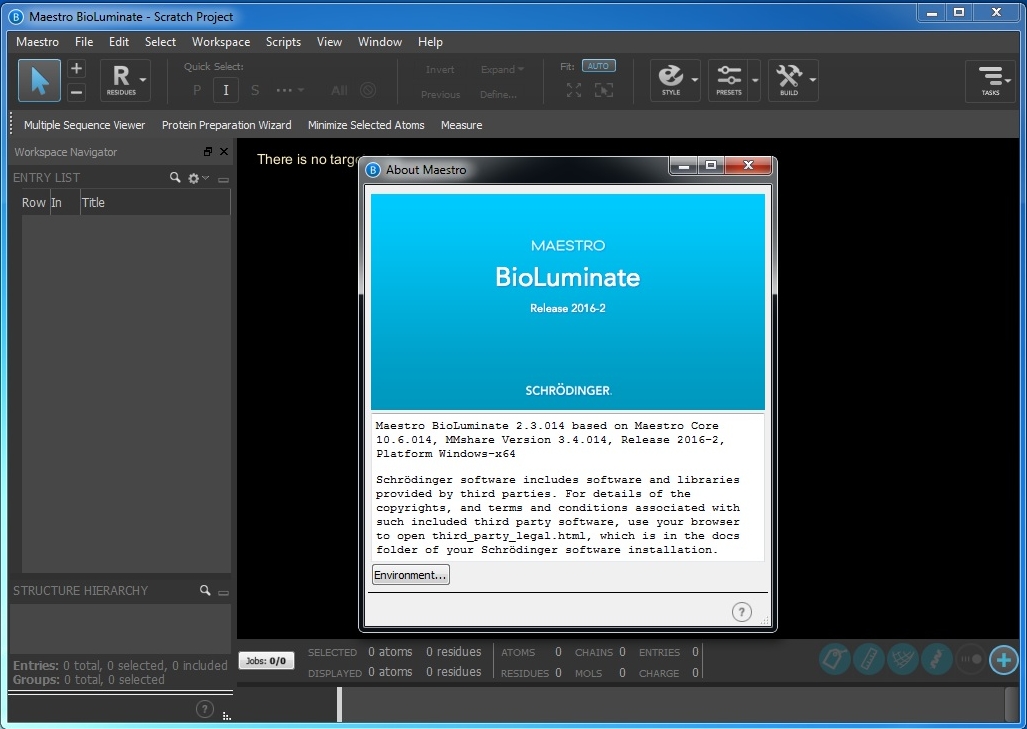
Task: Click the Environment... button in About Maestro
Action: pyautogui.click(x=411, y=575)
